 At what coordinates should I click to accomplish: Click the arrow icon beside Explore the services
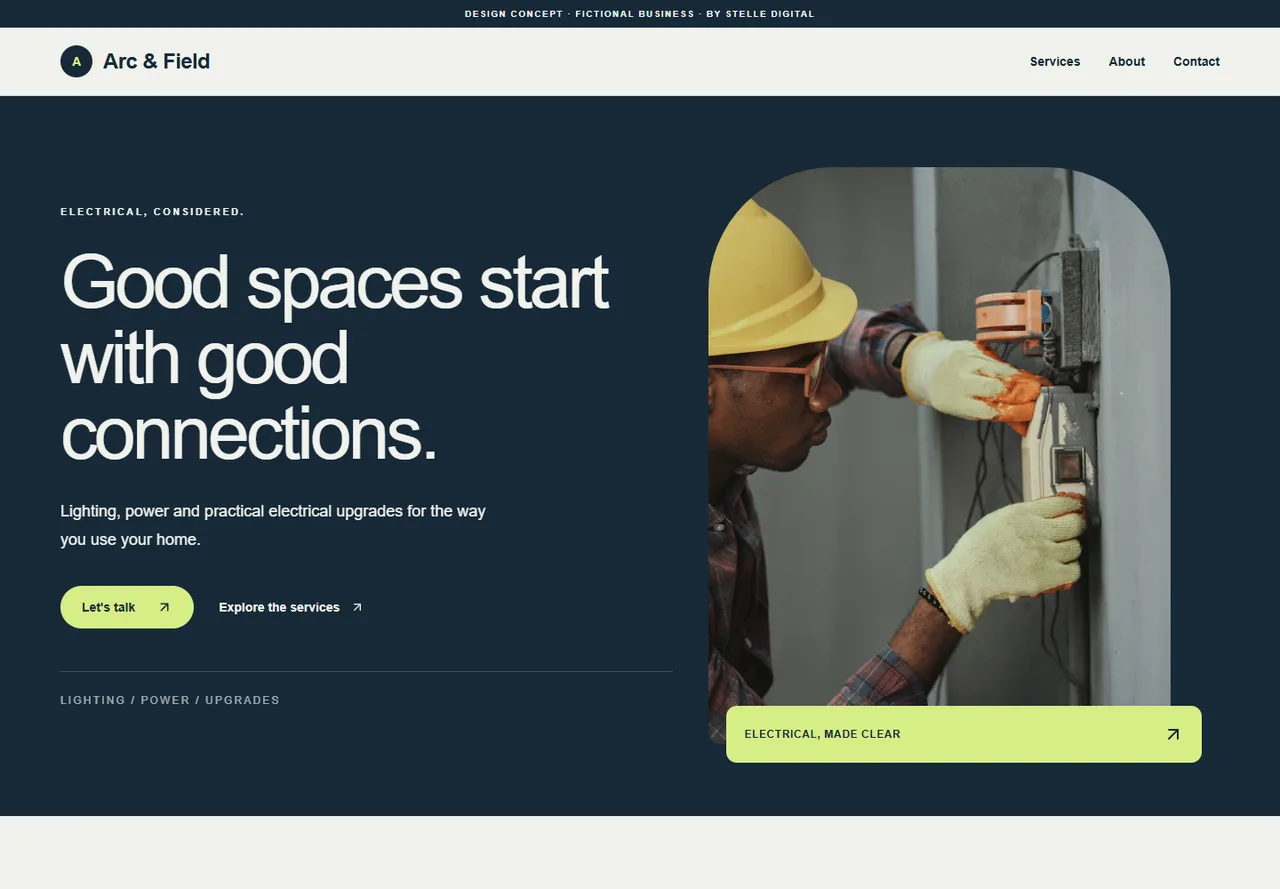(x=357, y=607)
